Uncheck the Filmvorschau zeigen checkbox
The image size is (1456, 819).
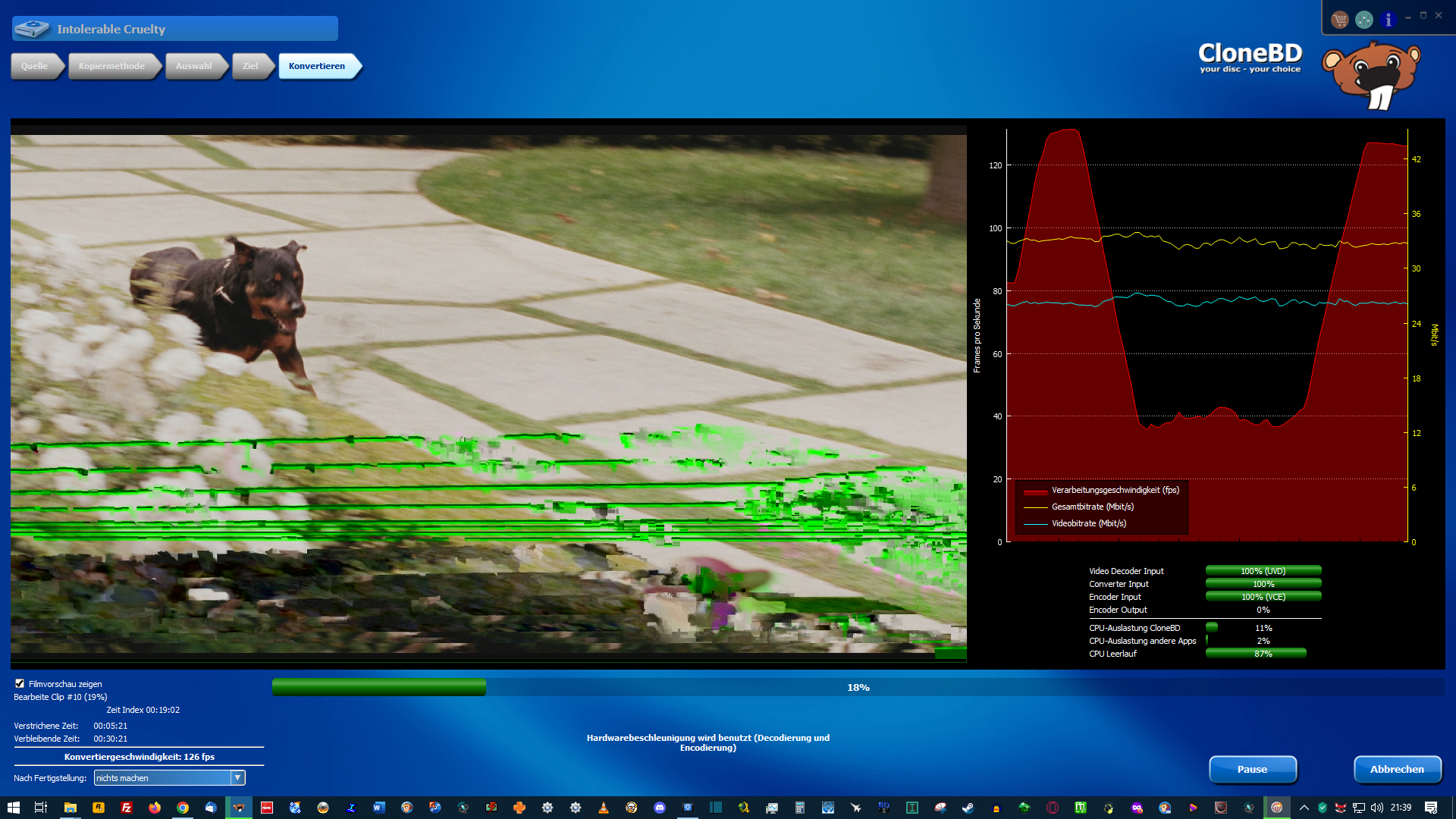(20, 683)
